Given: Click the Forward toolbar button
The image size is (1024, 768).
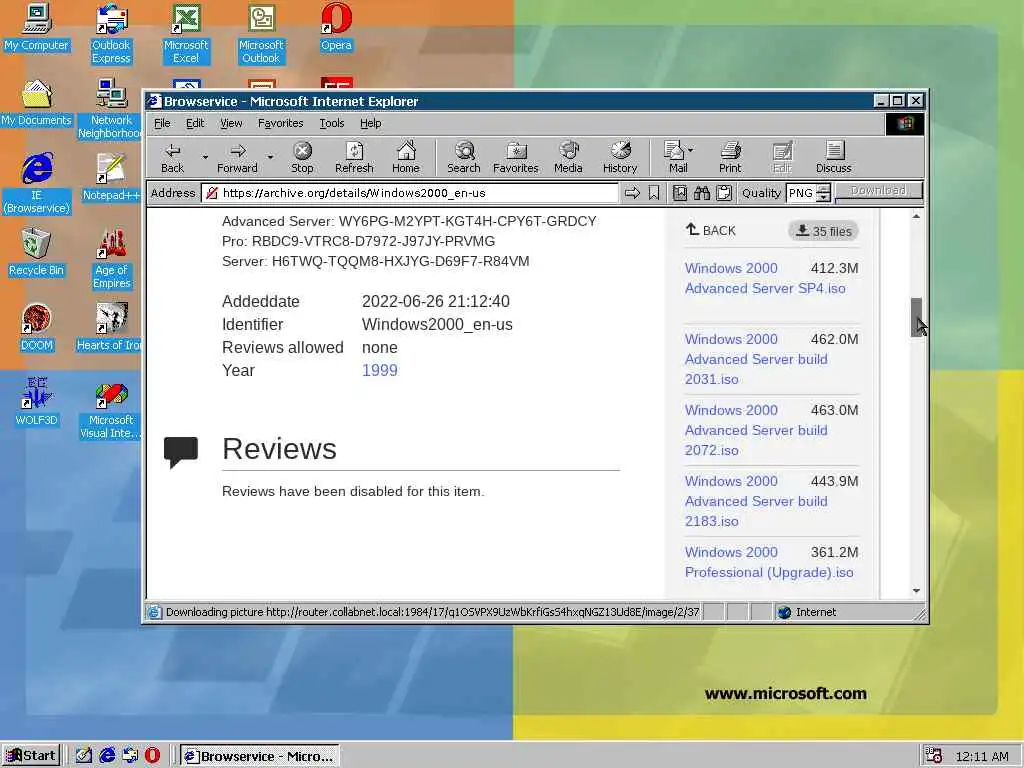Looking at the screenshot, I should pos(237,157).
